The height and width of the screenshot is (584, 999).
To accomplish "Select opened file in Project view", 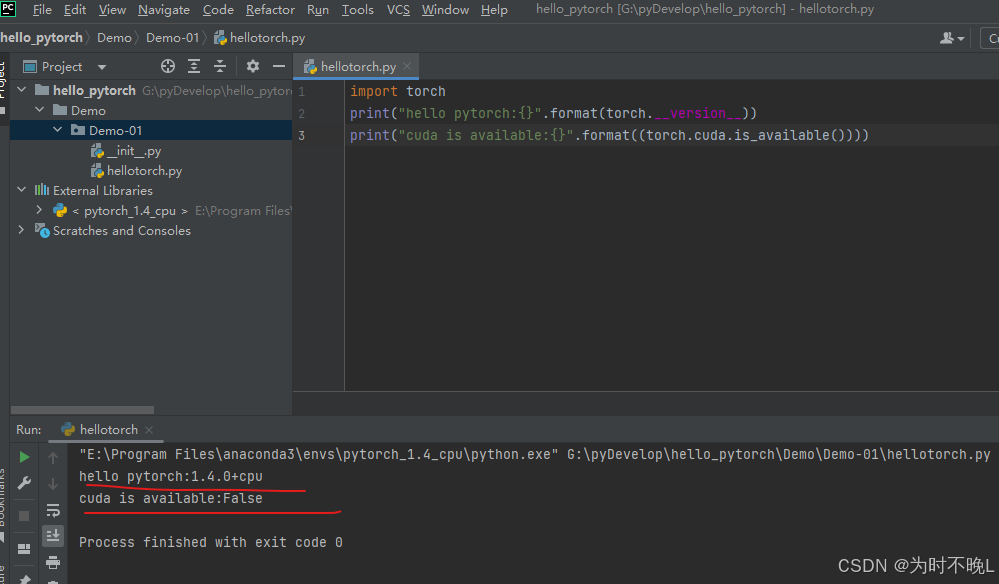I will point(169,66).
